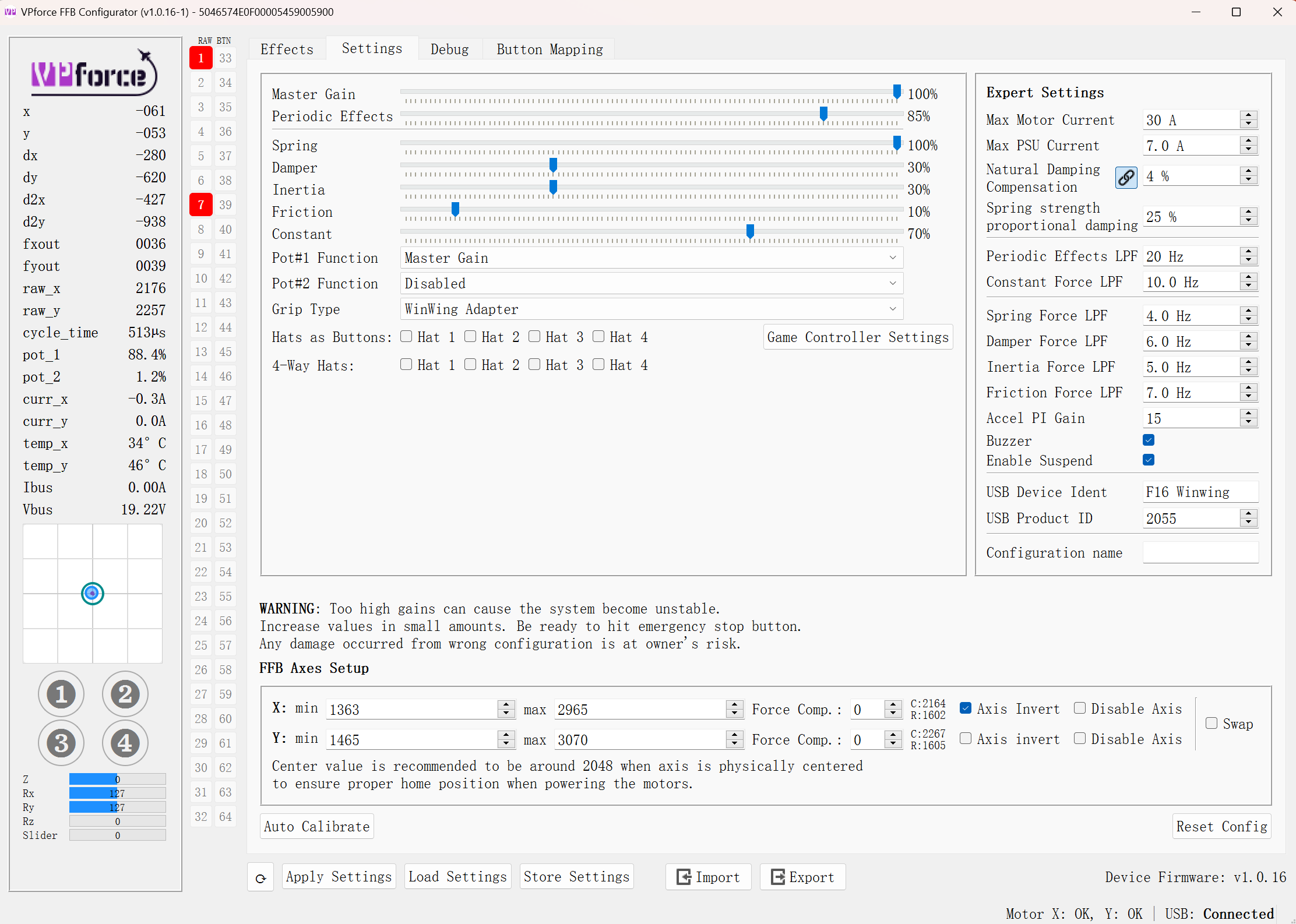
Task: Click the Export button
Action: 802,877
